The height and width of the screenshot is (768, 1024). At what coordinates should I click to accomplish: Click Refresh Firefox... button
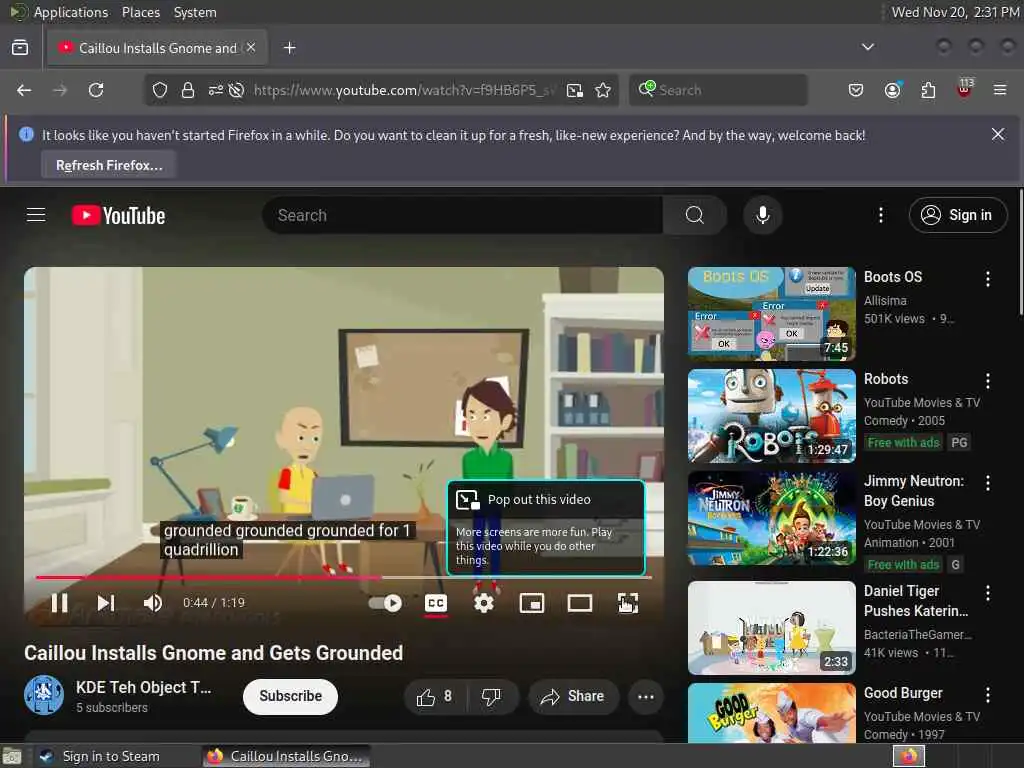pyautogui.click(x=109, y=165)
